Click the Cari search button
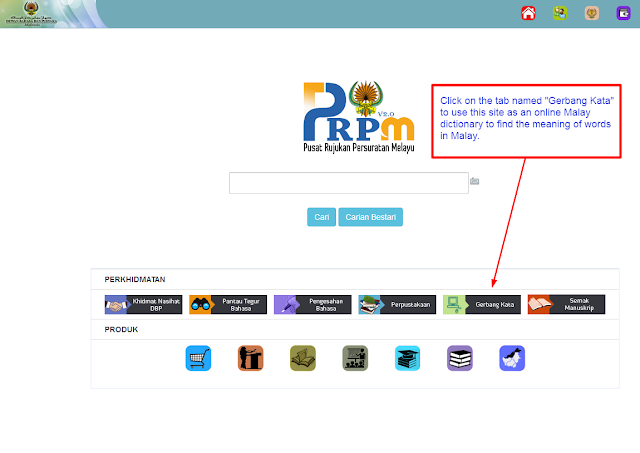The height and width of the screenshot is (453, 640). coord(321,217)
